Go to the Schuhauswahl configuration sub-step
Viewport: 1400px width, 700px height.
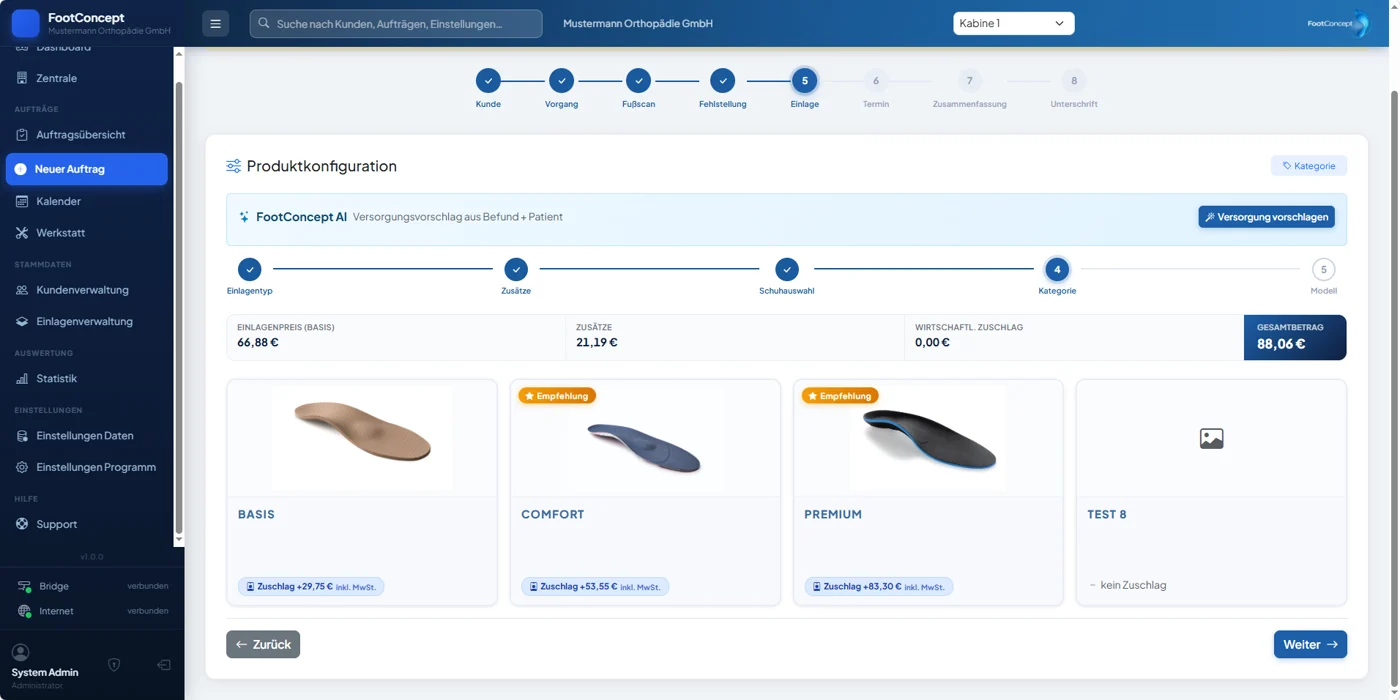click(787, 269)
